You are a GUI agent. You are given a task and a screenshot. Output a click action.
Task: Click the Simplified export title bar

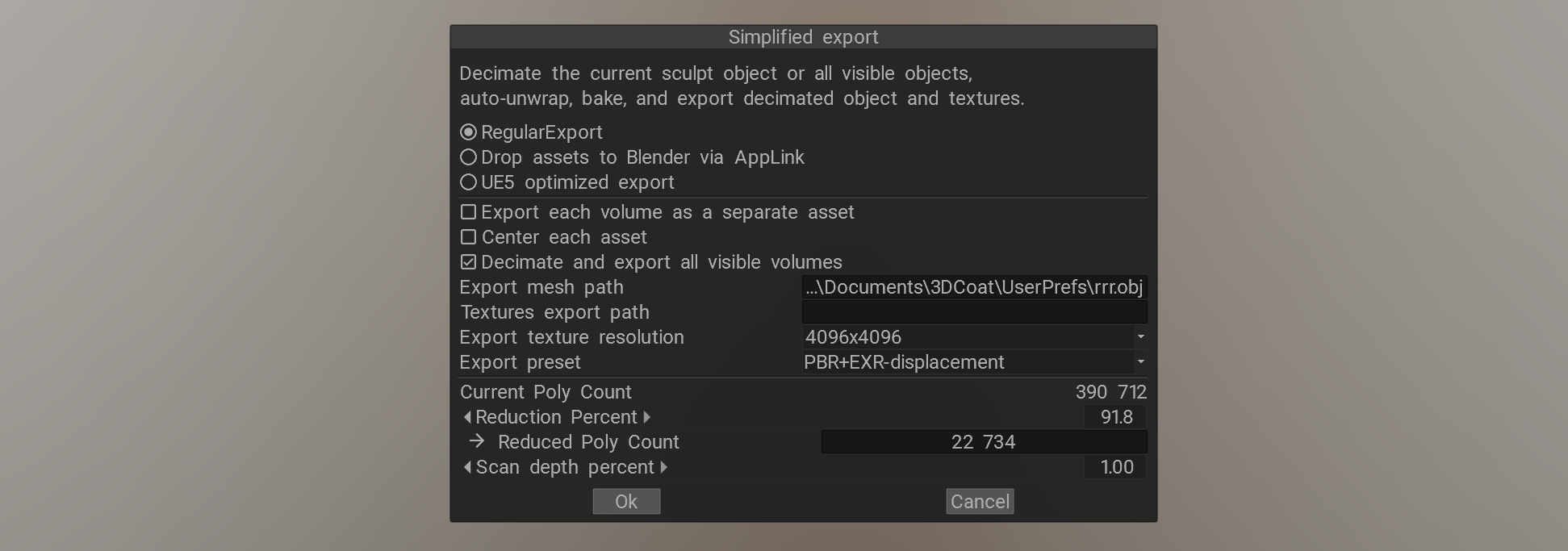pyautogui.click(x=802, y=36)
